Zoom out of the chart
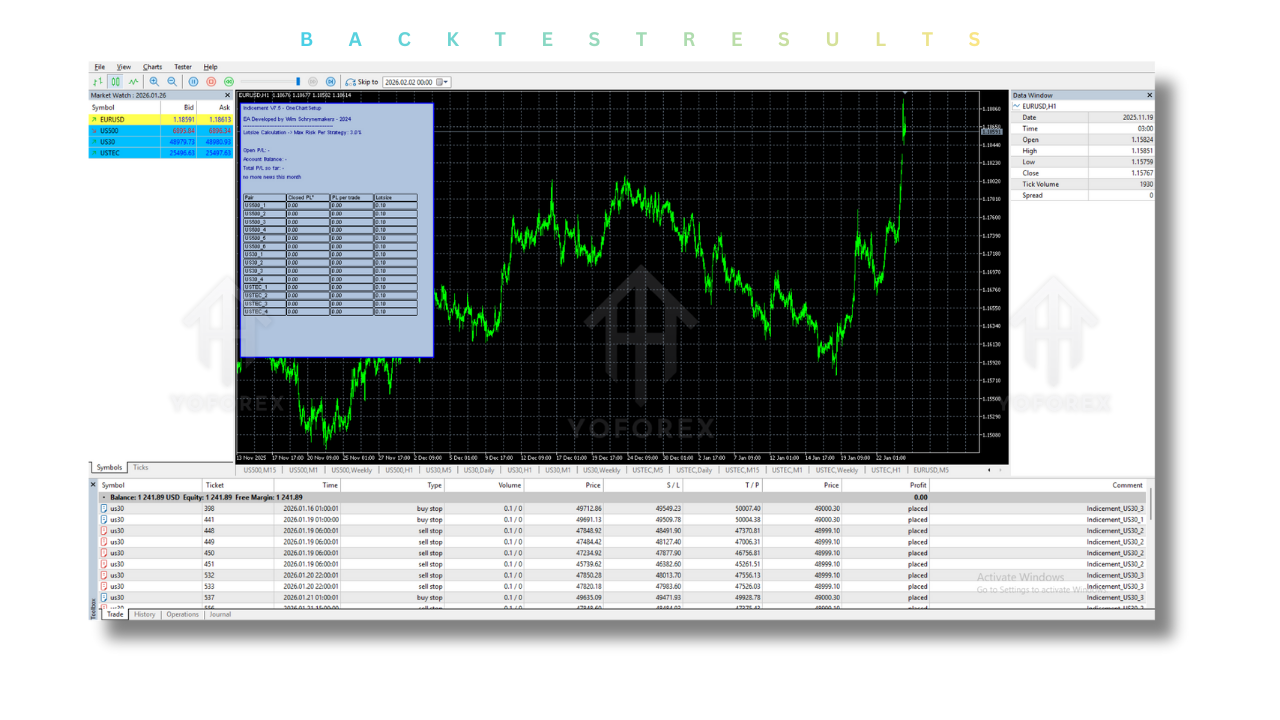Image resolution: width=1280 pixels, height=720 pixels. click(172, 81)
